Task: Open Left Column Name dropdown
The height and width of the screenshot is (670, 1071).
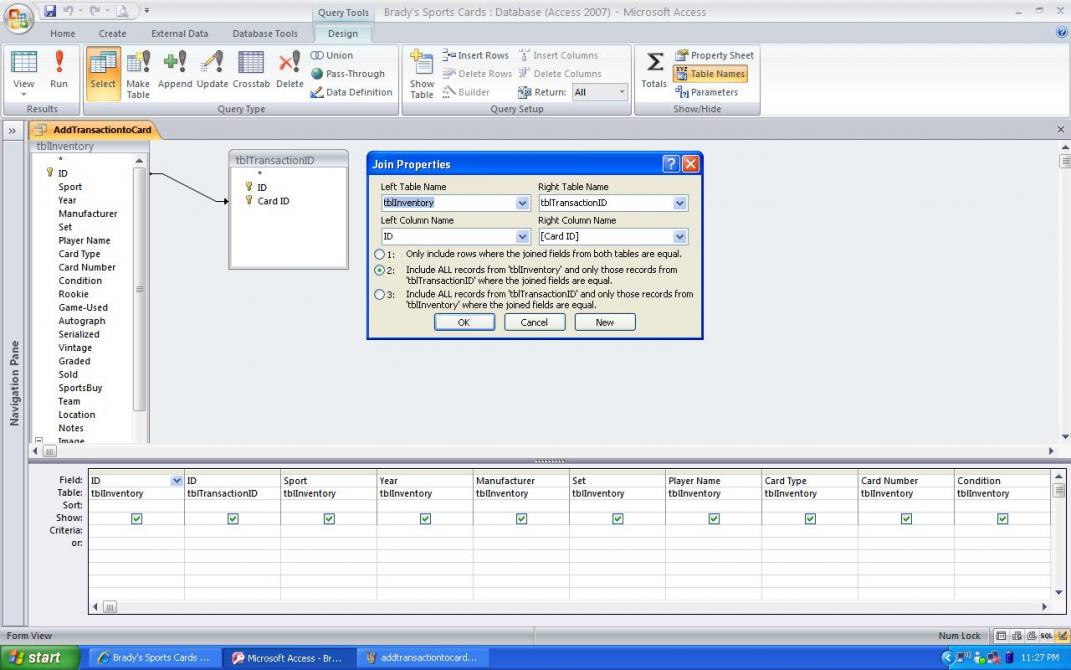Action: pyautogui.click(x=523, y=236)
